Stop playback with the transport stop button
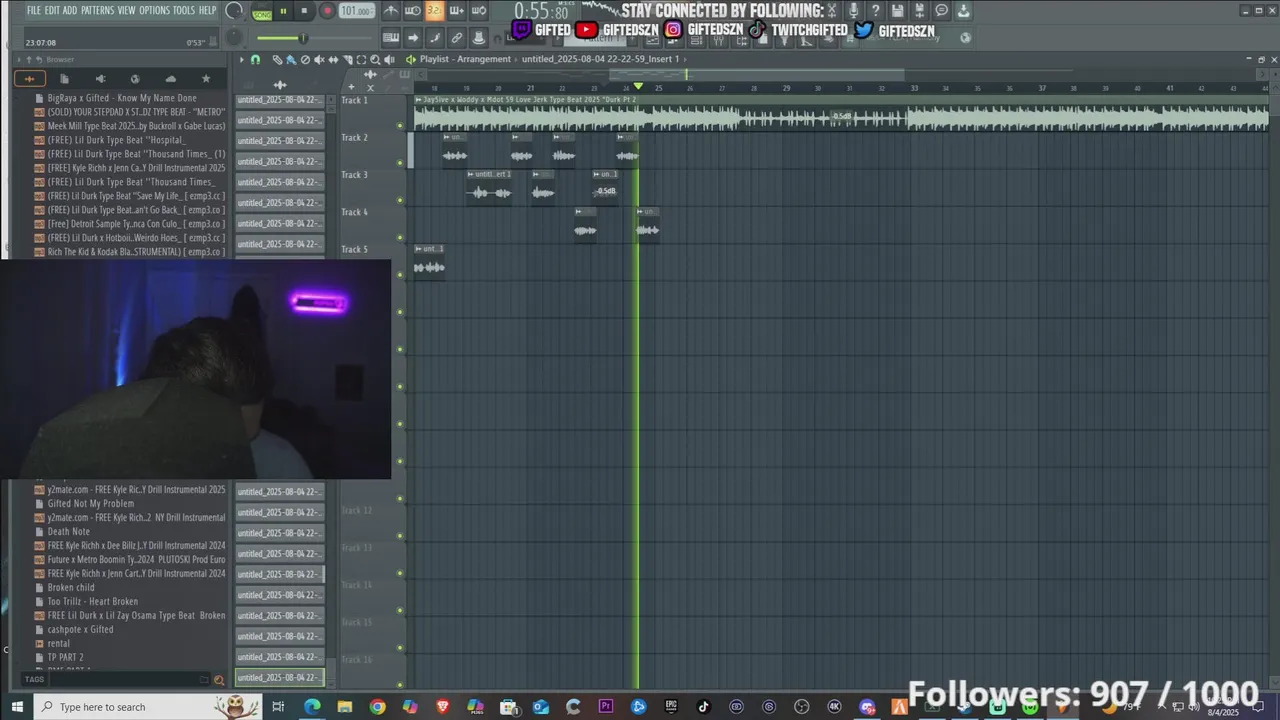This screenshot has width=1280, height=720. pos(304,11)
